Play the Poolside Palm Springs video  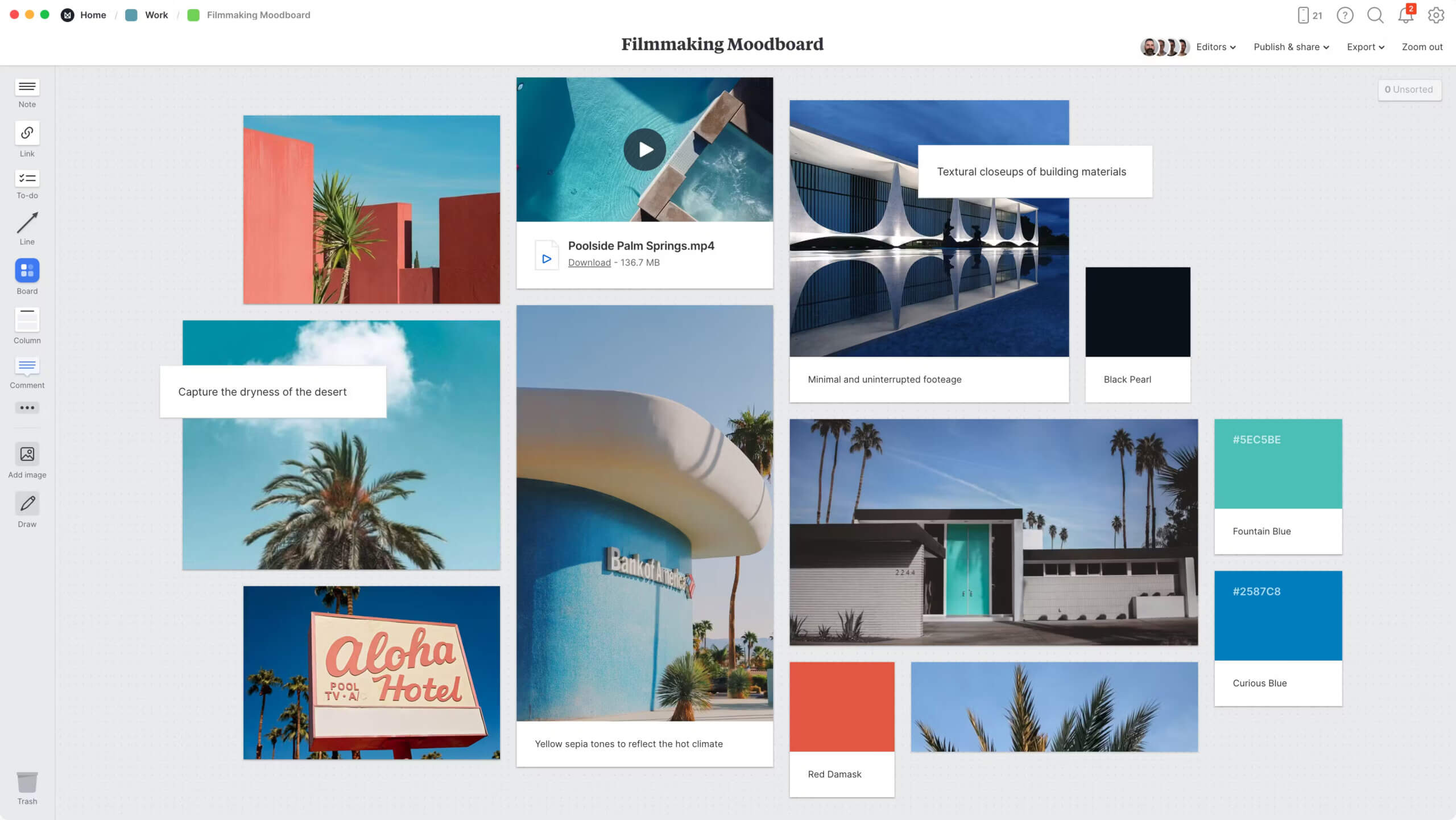coord(645,150)
